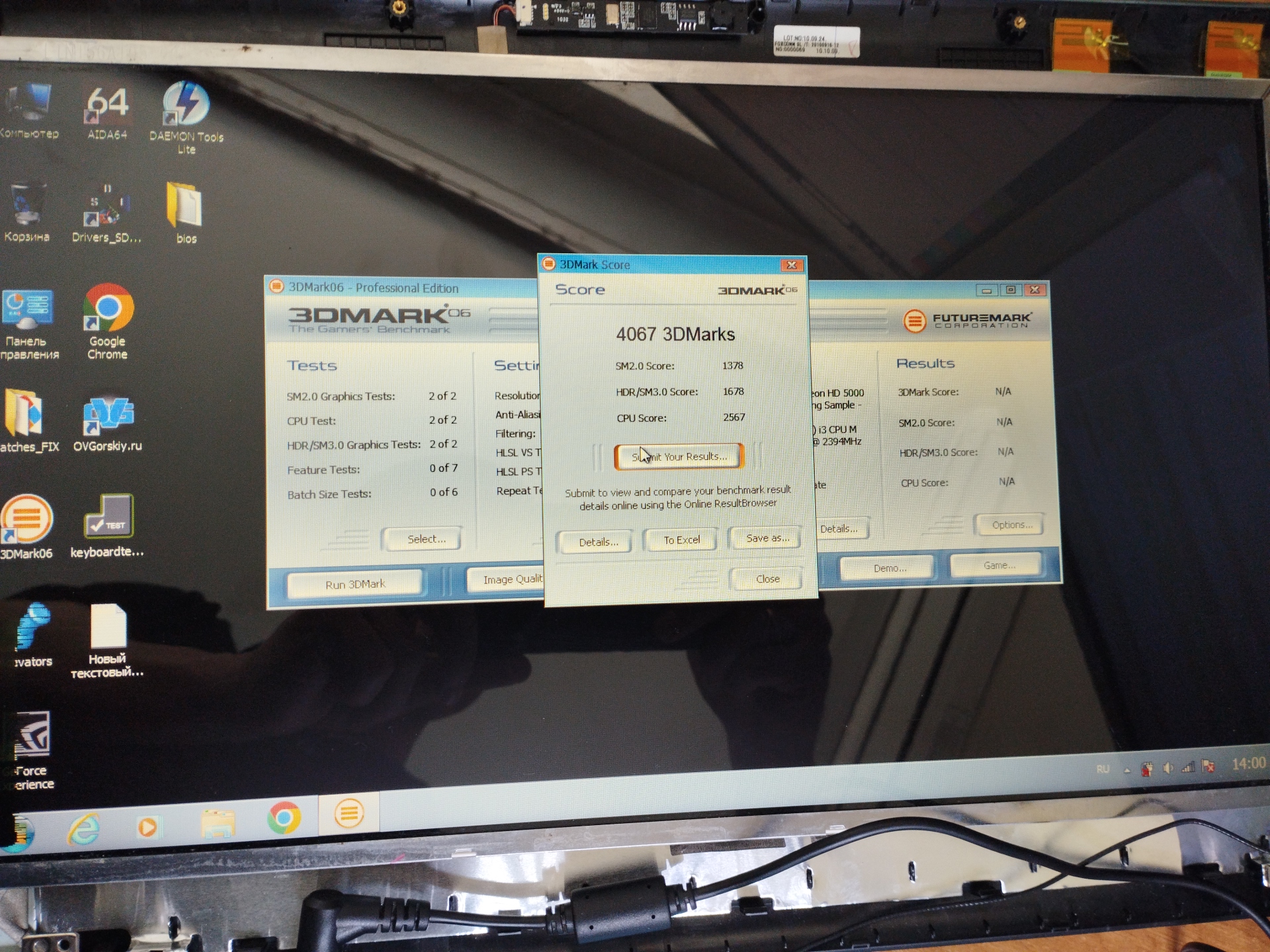Export score To Excel
This screenshot has height=952, width=1270.
[x=681, y=540]
